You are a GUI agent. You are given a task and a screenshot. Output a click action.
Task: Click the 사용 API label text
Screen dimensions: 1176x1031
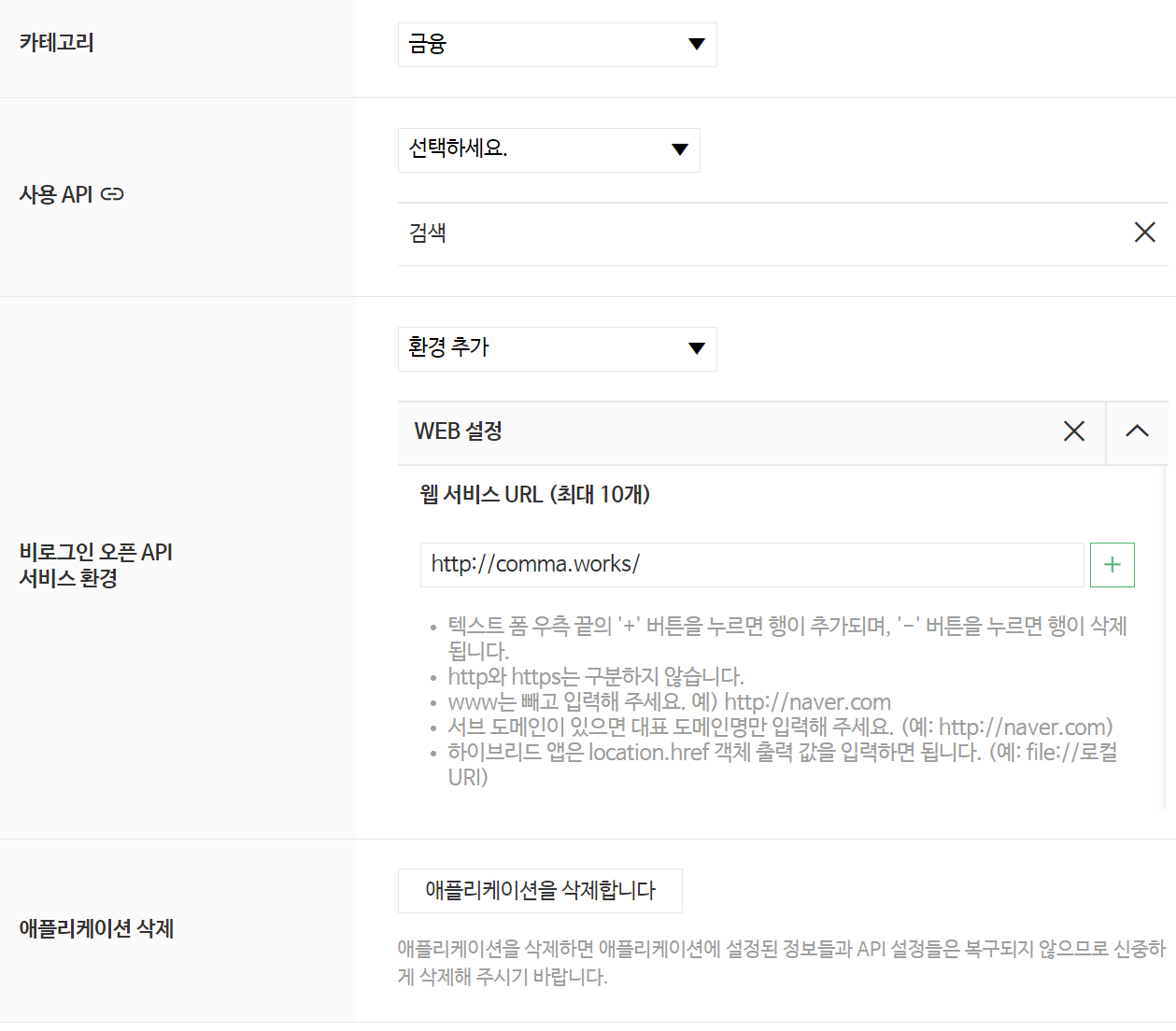tap(56, 194)
